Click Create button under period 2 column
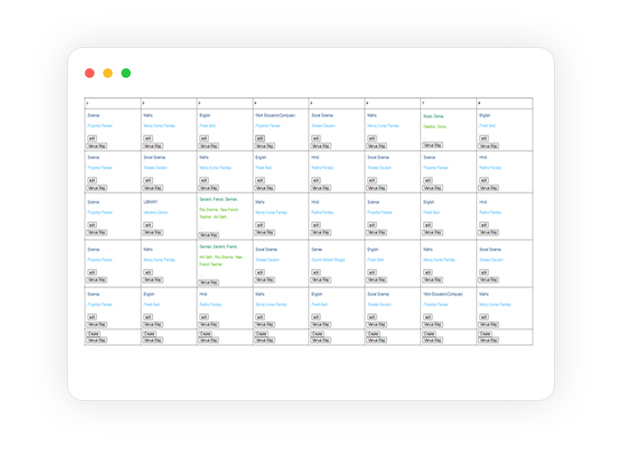The width and height of the screenshot is (622, 450). 149,334
